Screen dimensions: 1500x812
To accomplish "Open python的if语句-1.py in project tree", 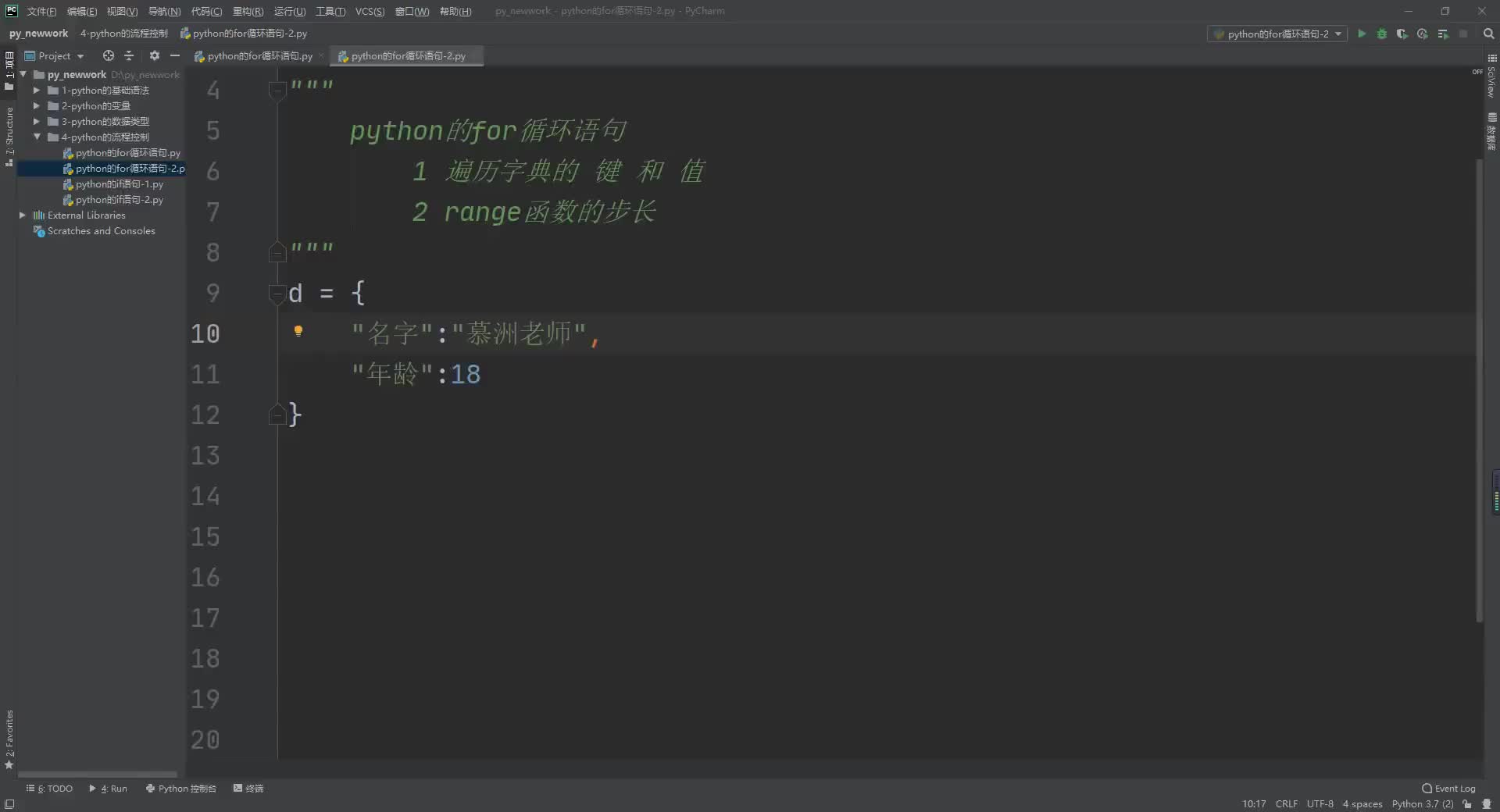I will tap(119, 183).
